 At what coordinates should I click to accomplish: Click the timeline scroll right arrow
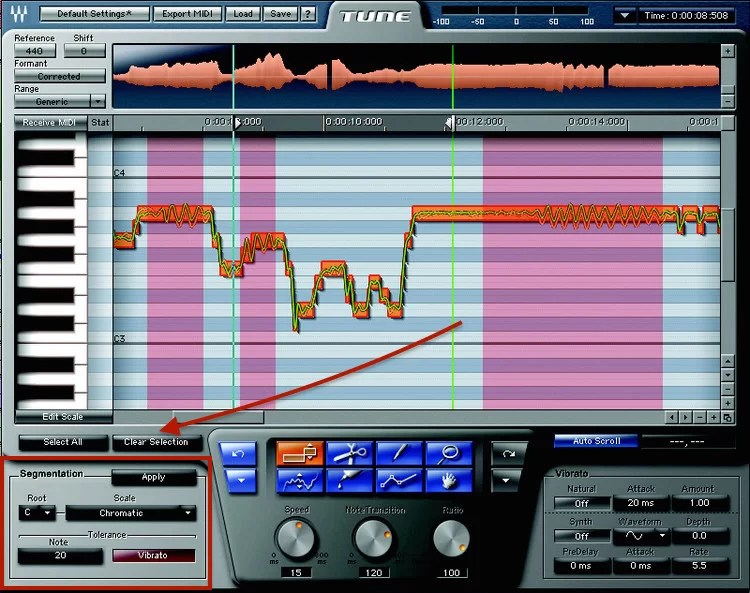click(x=686, y=417)
